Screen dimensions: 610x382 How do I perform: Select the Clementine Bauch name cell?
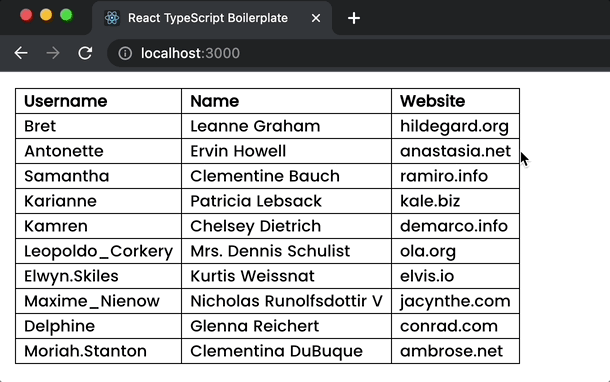[x=286, y=176]
